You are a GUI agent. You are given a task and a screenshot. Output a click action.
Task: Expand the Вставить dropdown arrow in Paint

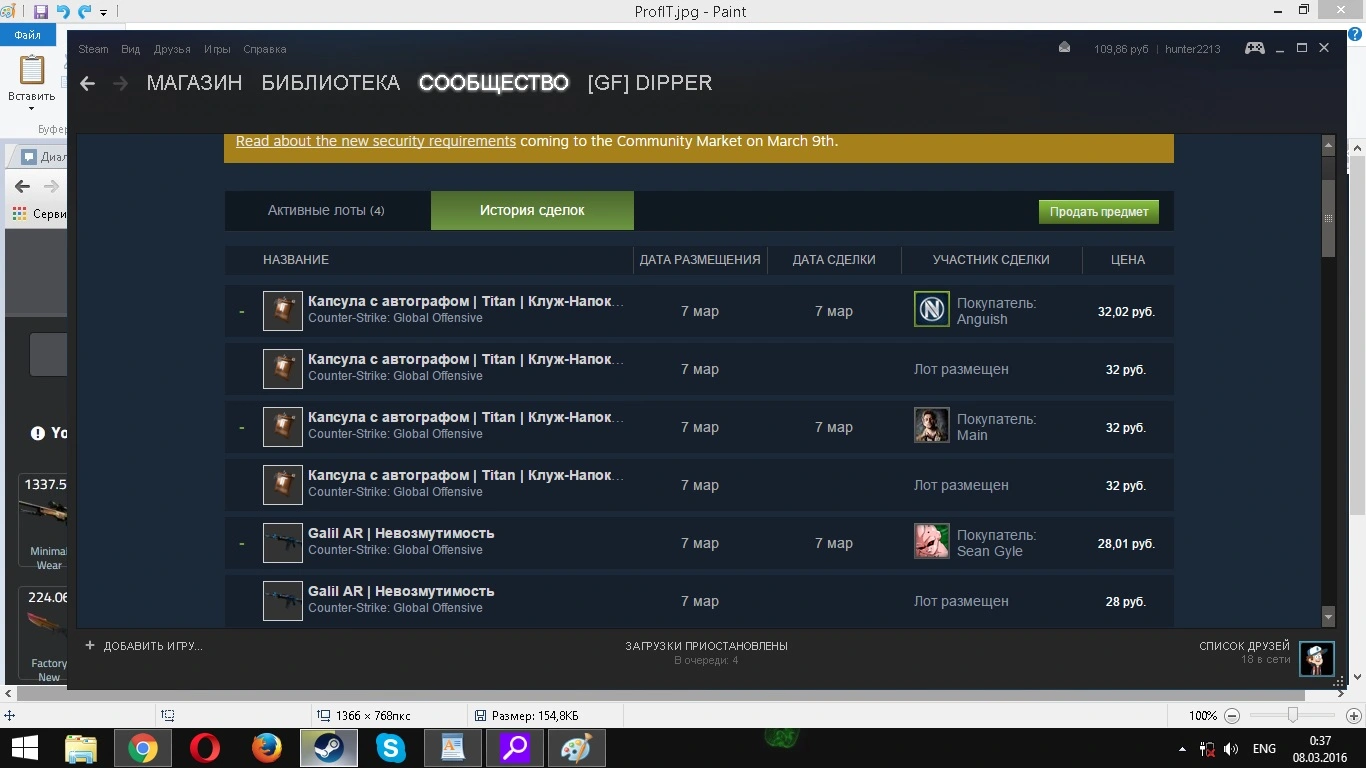coord(31,108)
